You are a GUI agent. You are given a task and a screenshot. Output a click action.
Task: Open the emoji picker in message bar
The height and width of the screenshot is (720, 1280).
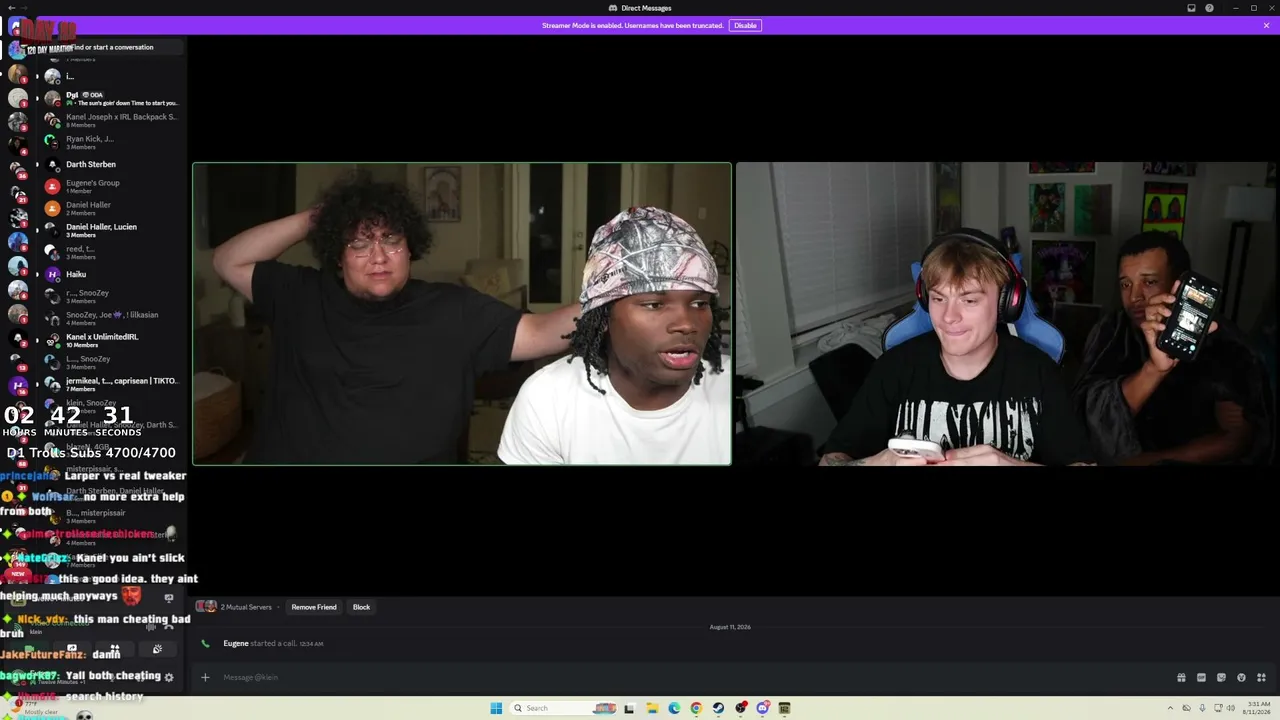tap(1241, 677)
